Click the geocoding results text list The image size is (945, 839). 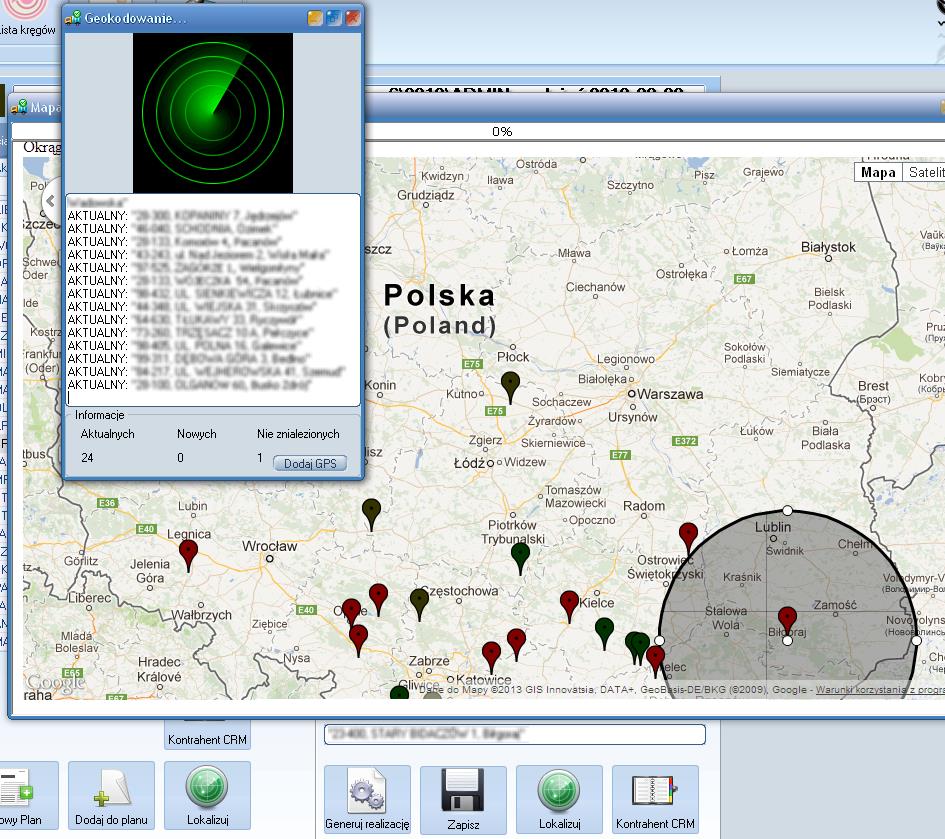coord(213,300)
